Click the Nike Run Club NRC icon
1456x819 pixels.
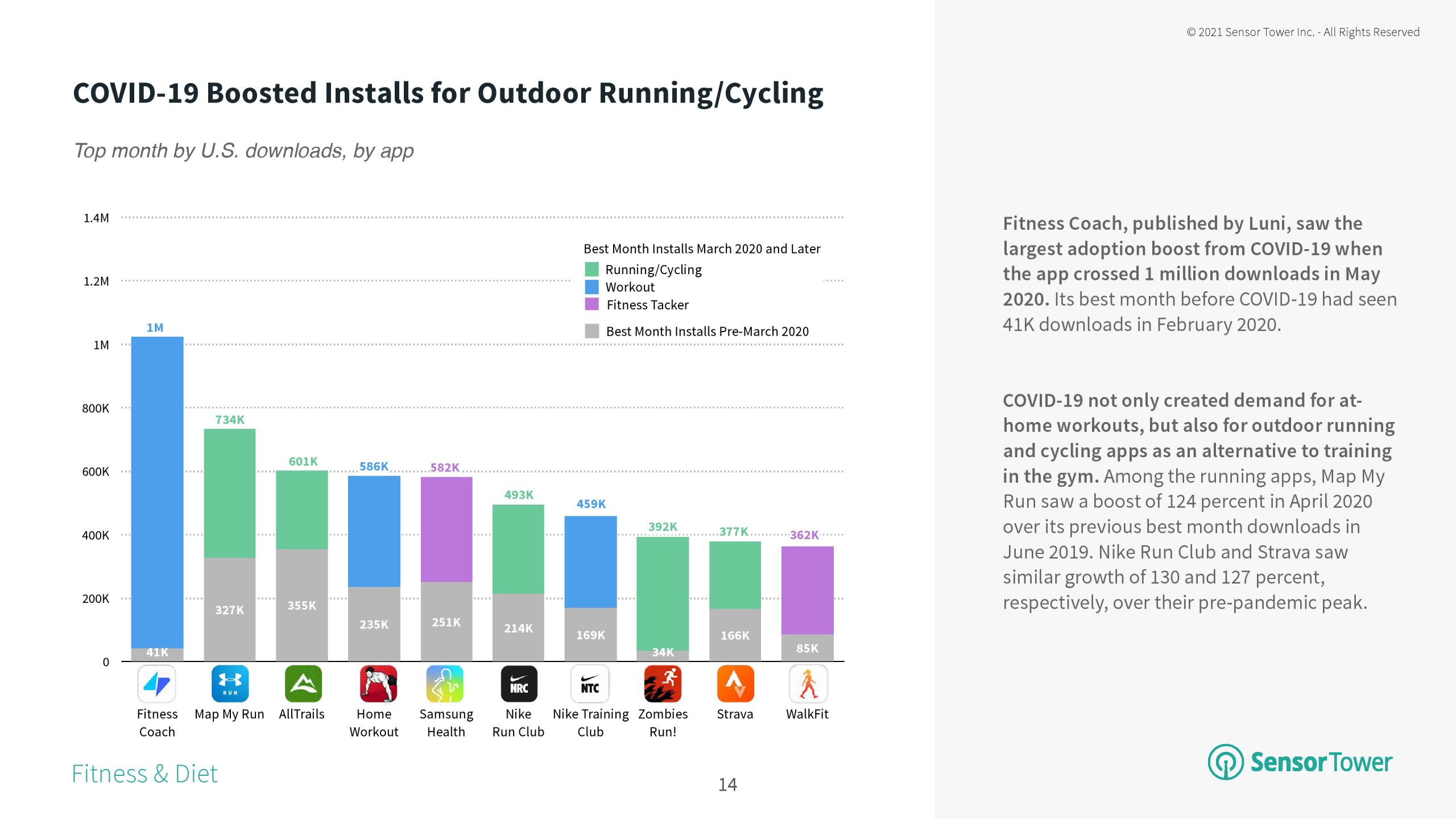(x=519, y=684)
